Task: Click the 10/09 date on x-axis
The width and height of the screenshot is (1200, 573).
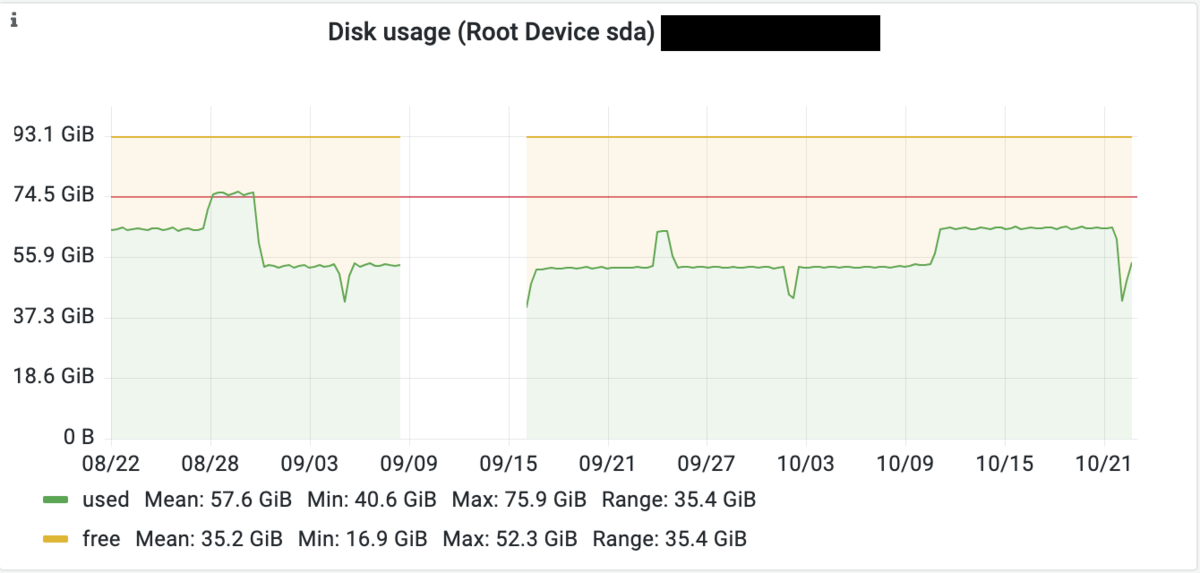Action: (x=905, y=465)
